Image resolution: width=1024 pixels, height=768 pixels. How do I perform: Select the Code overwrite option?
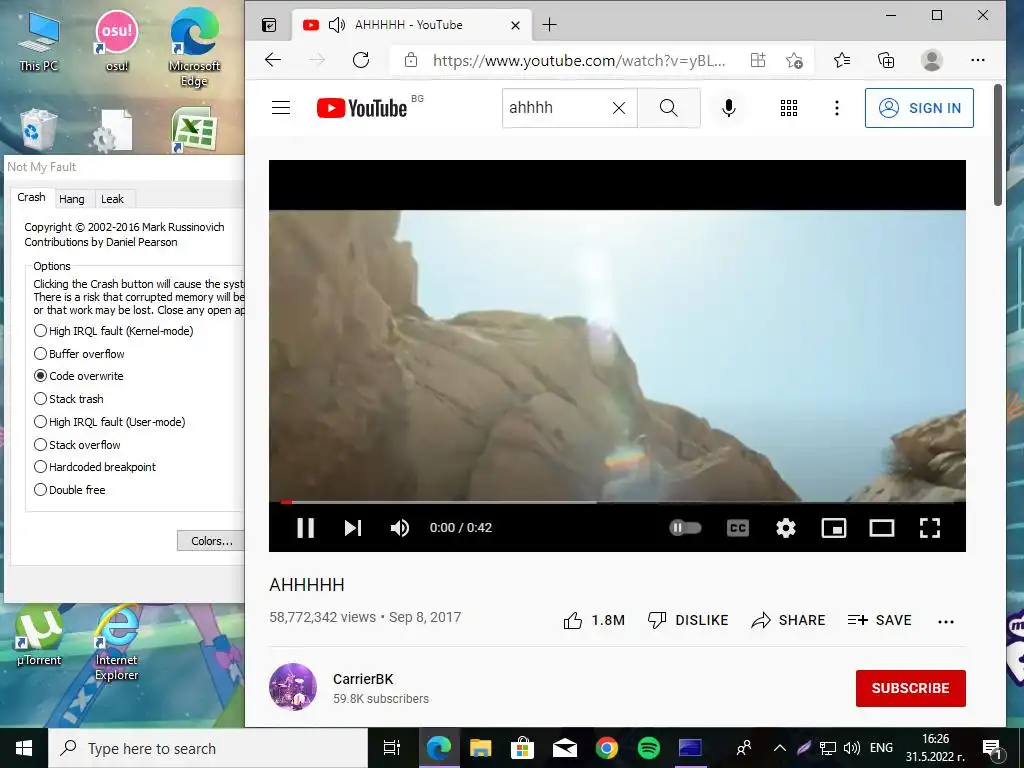pyautogui.click(x=78, y=376)
